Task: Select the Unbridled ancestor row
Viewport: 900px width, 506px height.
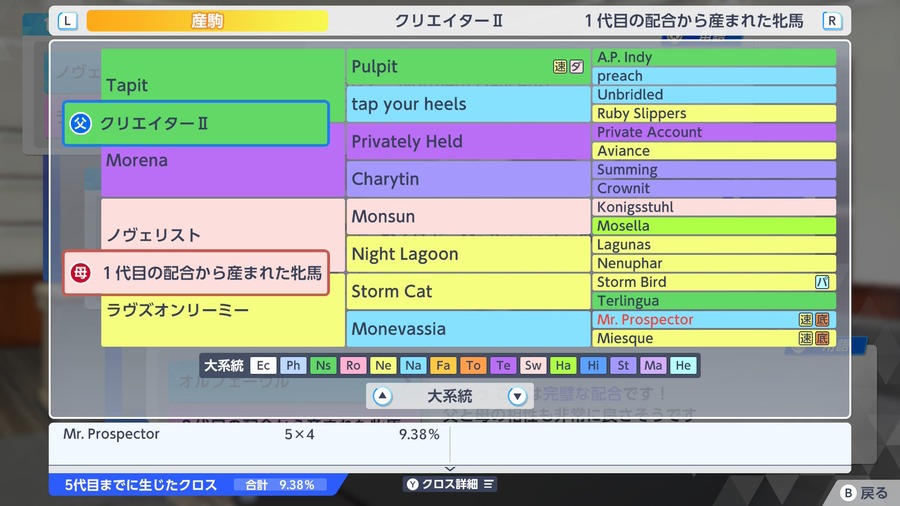Action: click(x=714, y=95)
